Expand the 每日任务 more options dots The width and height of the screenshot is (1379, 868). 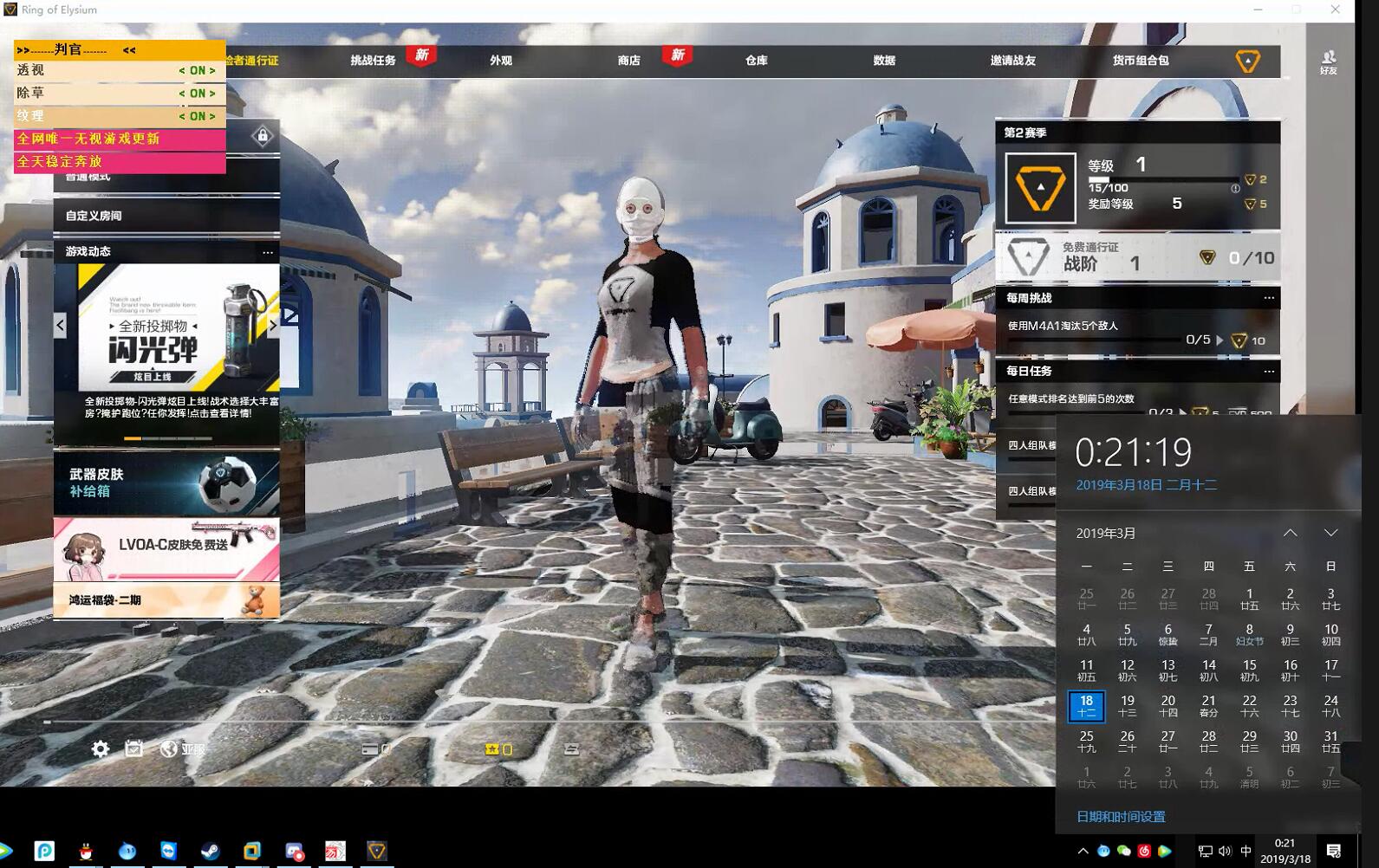click(x=1269, y=372)
